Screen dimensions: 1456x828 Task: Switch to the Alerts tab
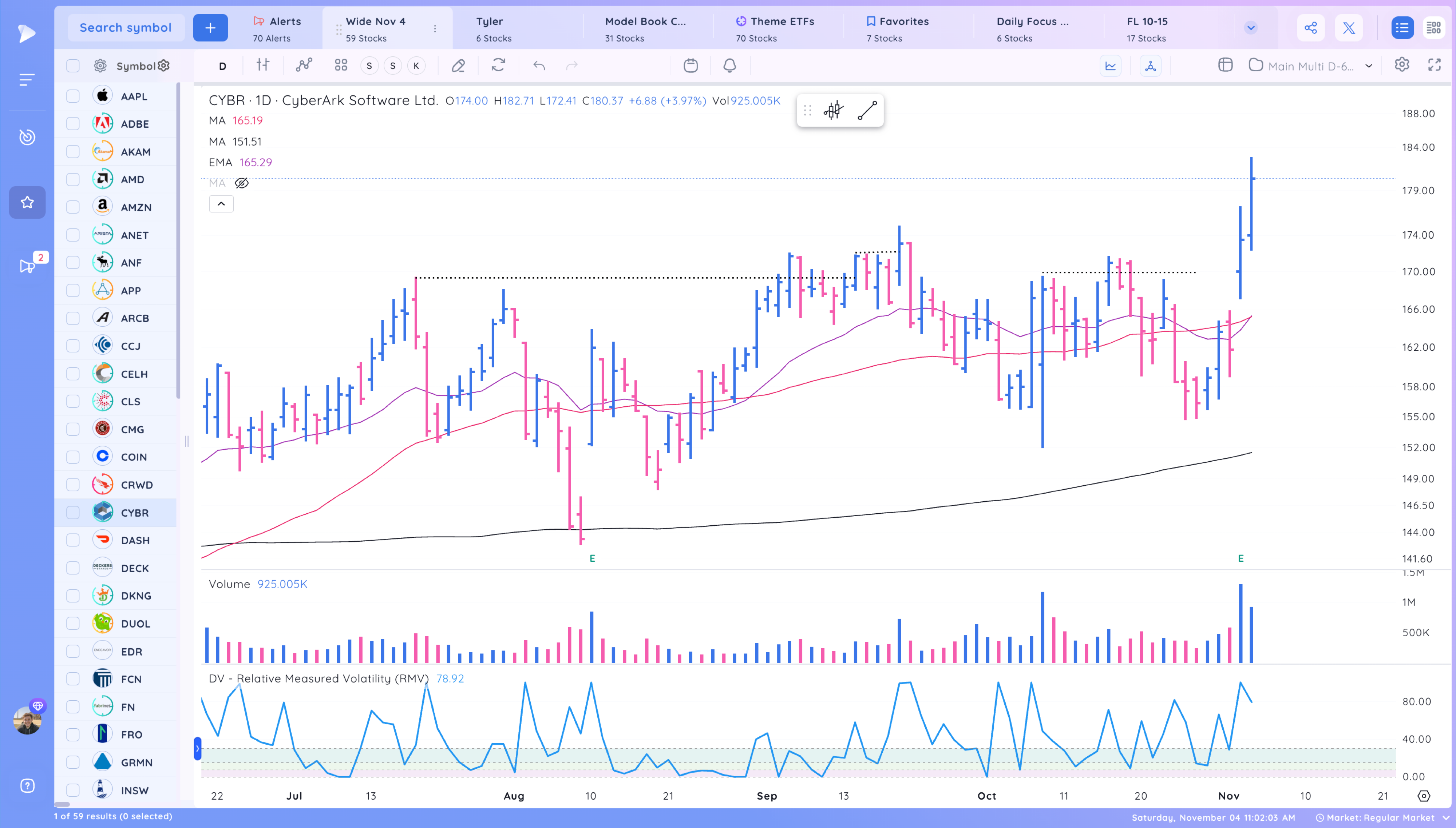pyautogui.click(x=277, y=29)
